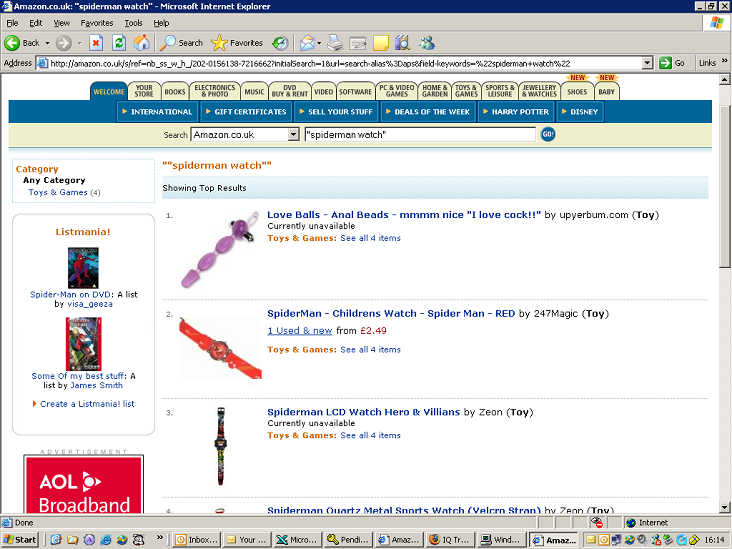Open the Tools menu

[x=133, y=23]
